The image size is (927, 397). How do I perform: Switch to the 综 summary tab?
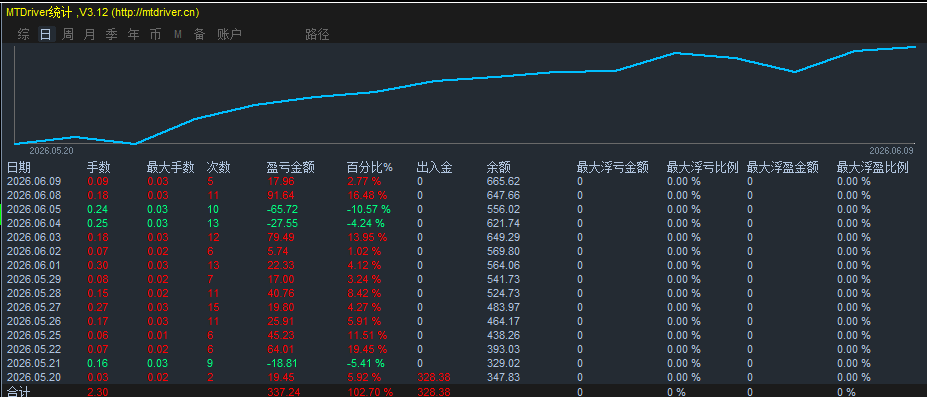(24, 34)
